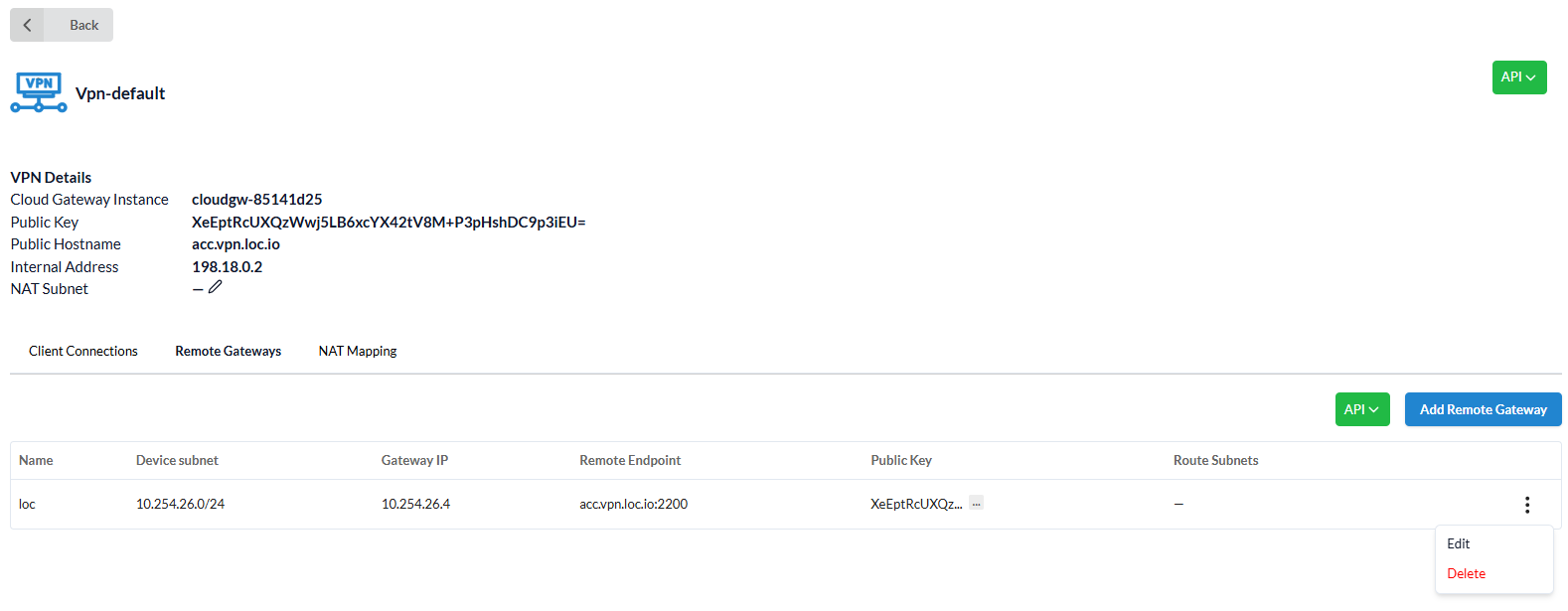This screenshot has height=611, width=1568.
Task: Open the NAT Mapping tab
Action: [x=358, y=351]
